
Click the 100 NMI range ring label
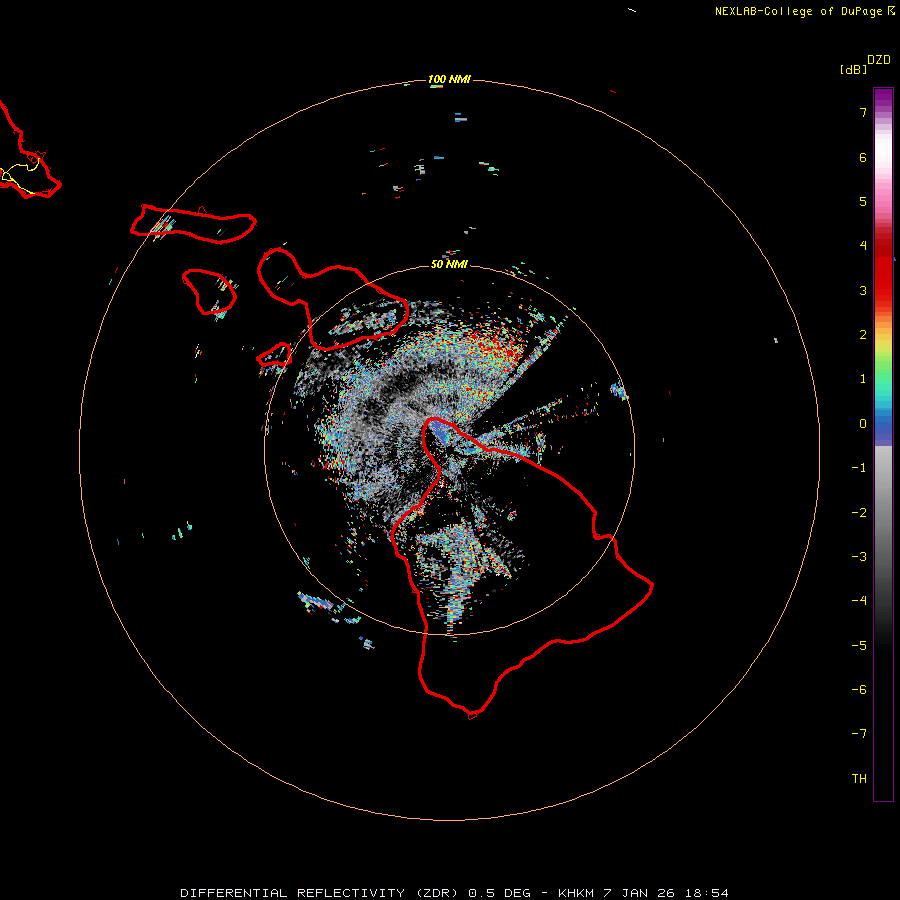[x=449, y=79]
